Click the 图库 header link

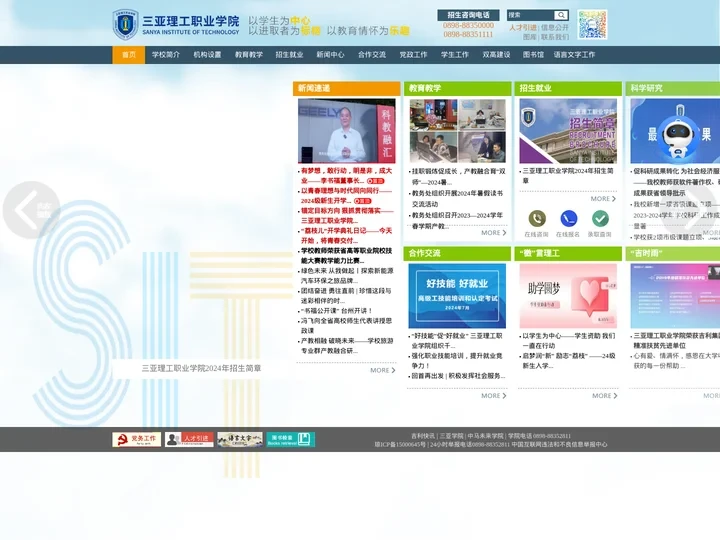pos(529,37)
